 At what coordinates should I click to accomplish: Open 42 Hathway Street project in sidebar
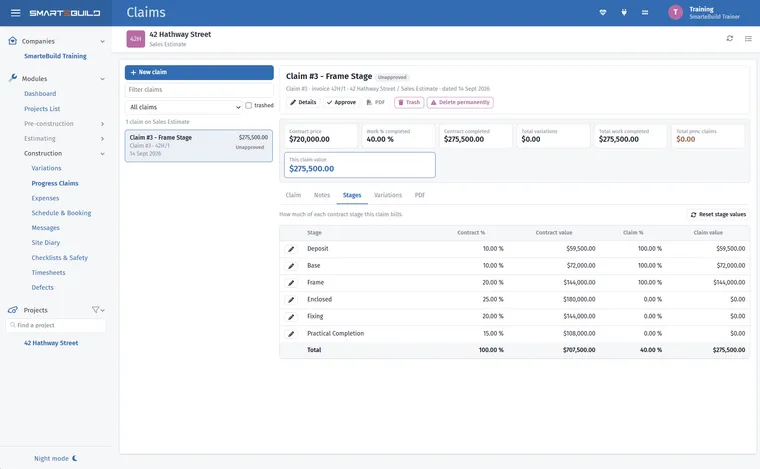pos(51,343)
